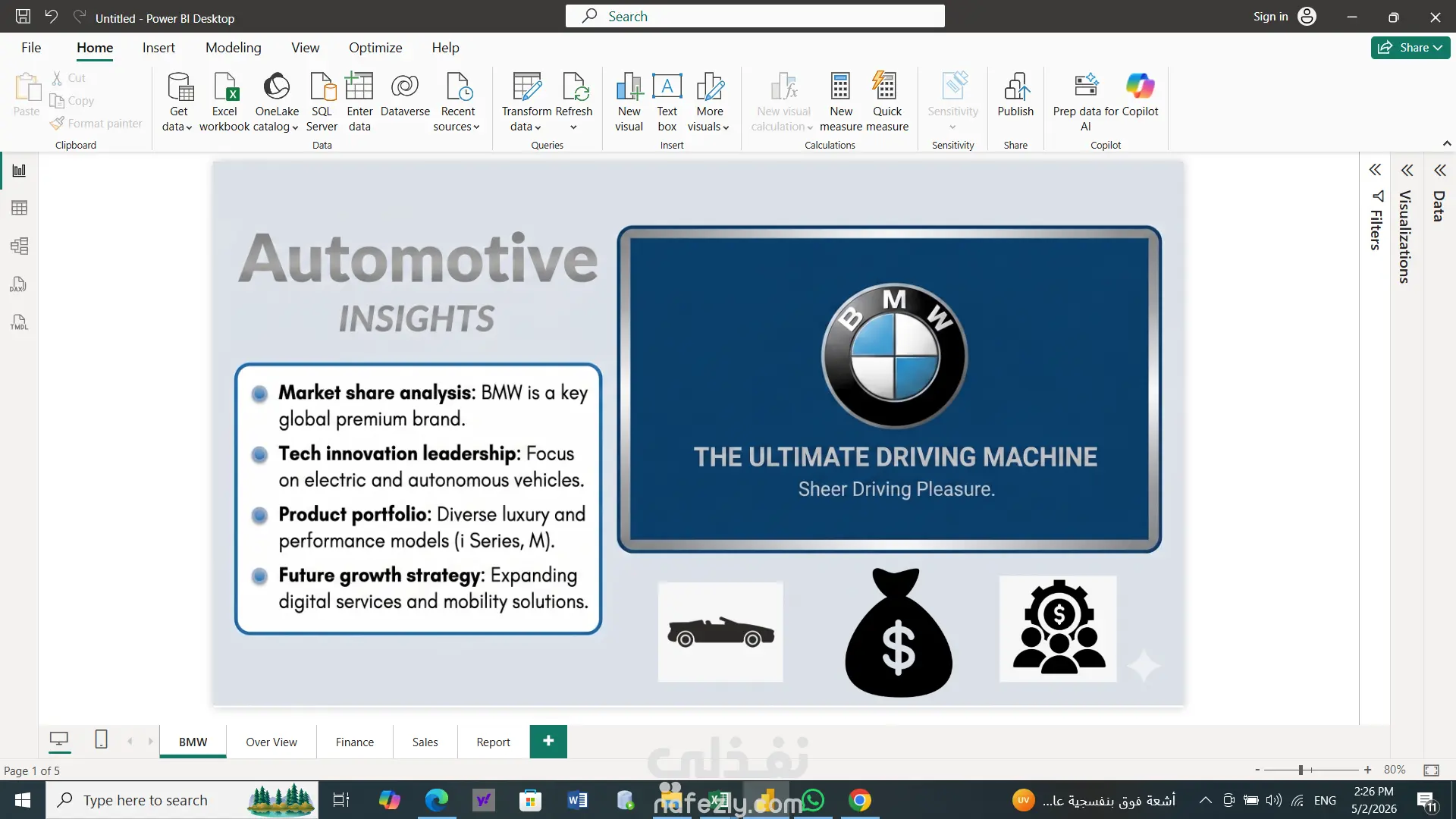
Task: Import an Excel workbook
Action: point(224,102)
